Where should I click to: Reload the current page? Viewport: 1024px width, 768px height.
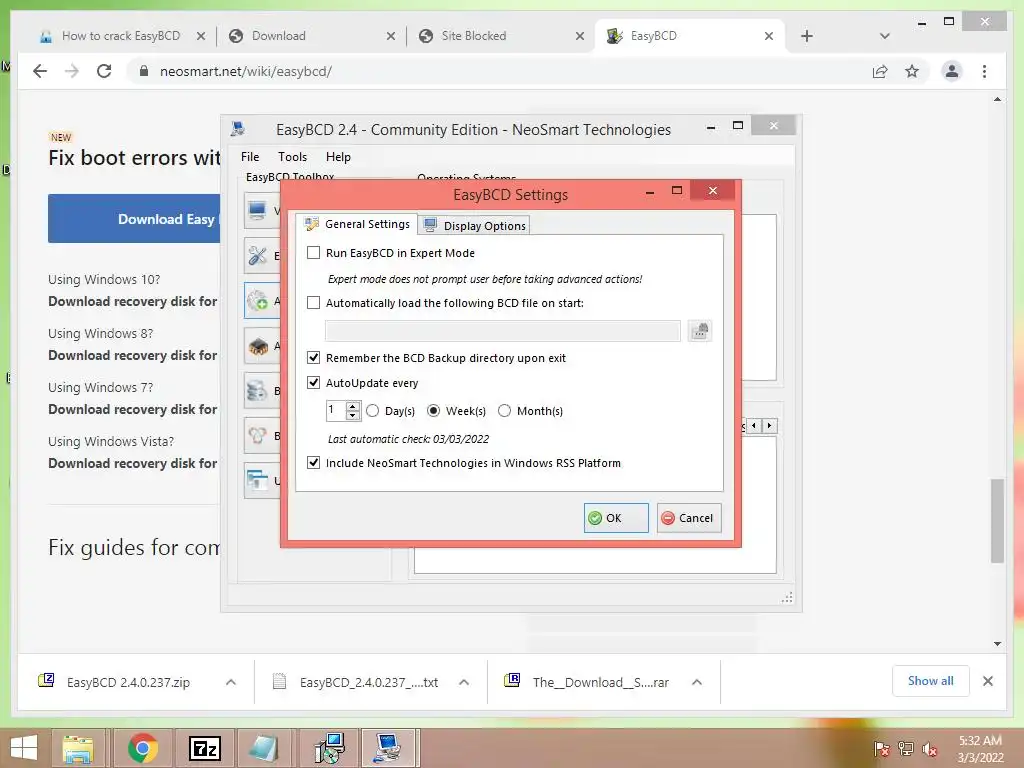tap(104, 71)
